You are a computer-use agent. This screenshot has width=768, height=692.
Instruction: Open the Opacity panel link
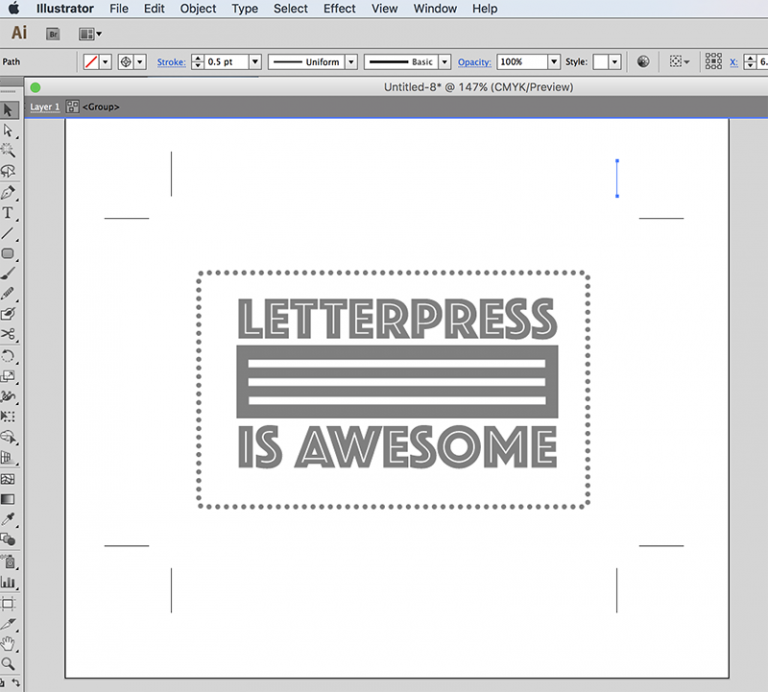[474, 62]
